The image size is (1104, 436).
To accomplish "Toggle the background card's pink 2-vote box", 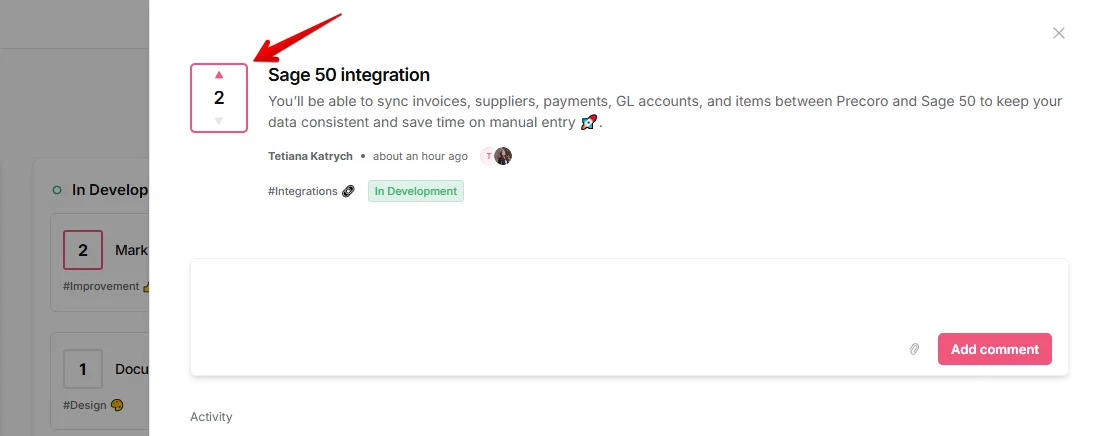I will 83,250.
